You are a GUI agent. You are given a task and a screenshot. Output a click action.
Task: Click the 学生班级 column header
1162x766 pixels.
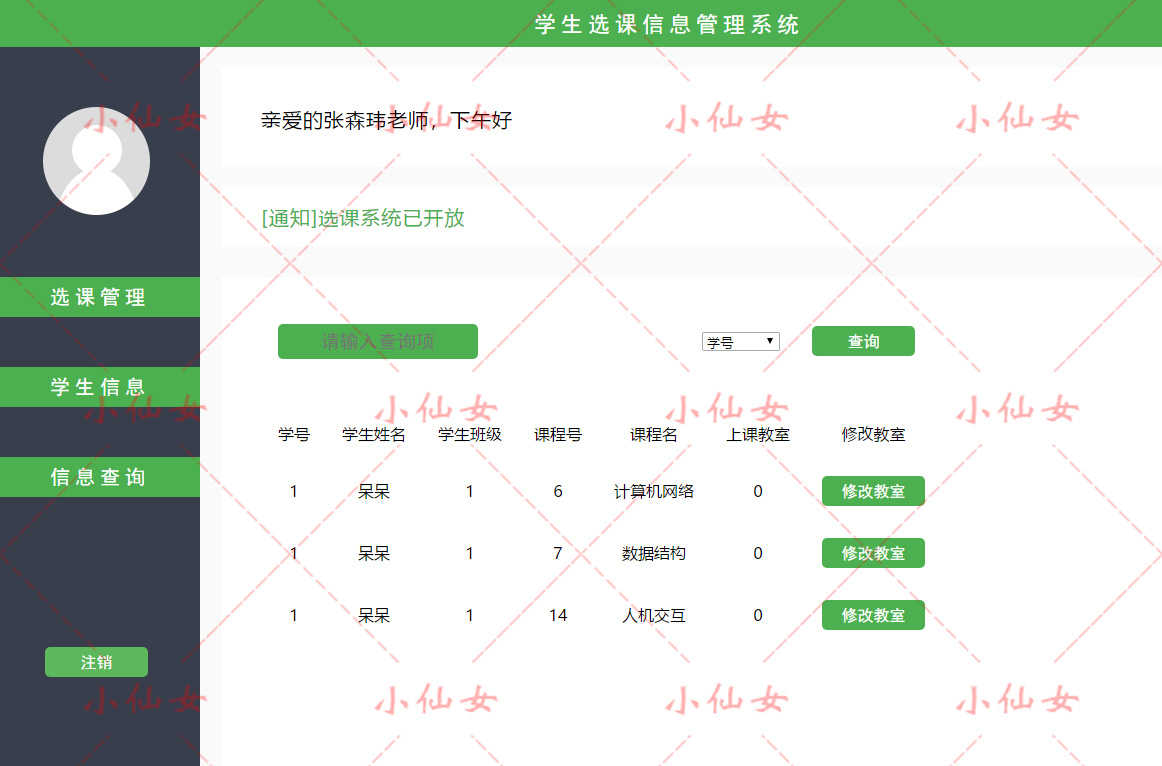[x=470, y=435]
